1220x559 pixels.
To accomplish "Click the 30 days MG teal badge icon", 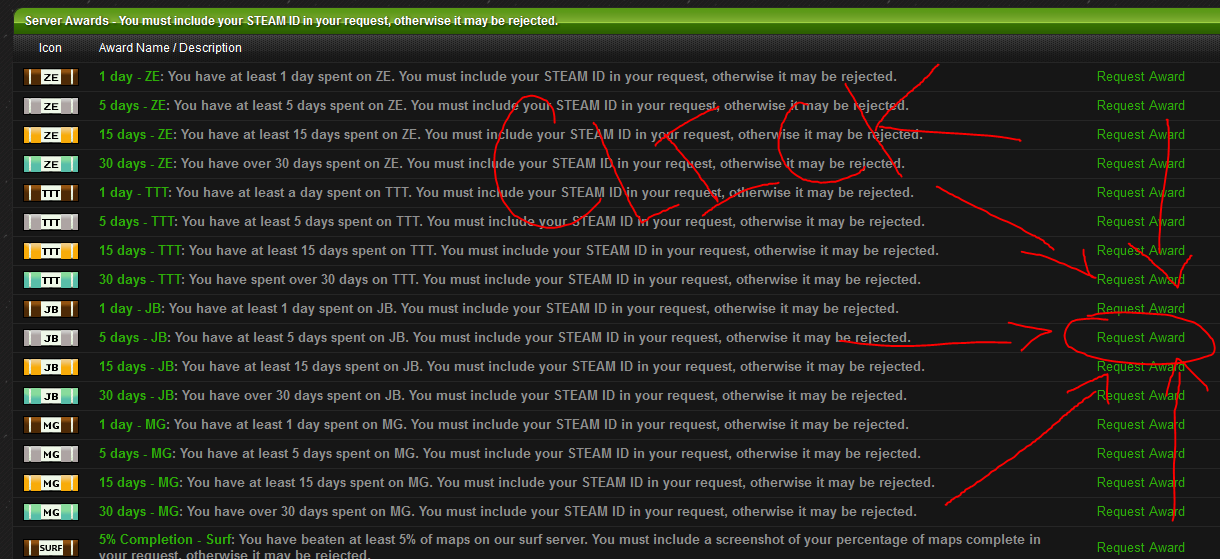I will click(50, 512).
